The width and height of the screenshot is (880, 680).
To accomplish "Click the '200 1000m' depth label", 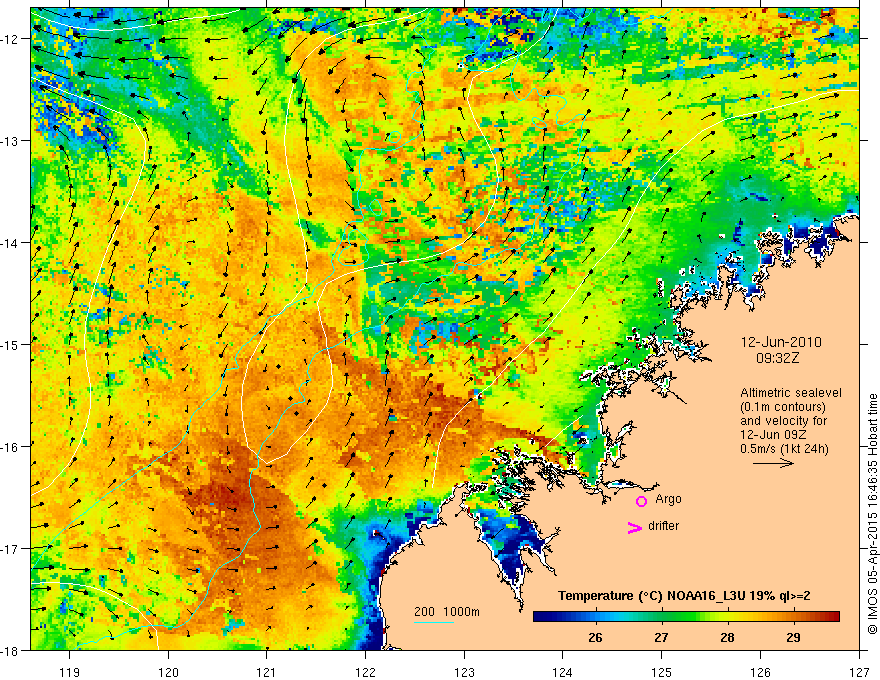I will point(447,612).
